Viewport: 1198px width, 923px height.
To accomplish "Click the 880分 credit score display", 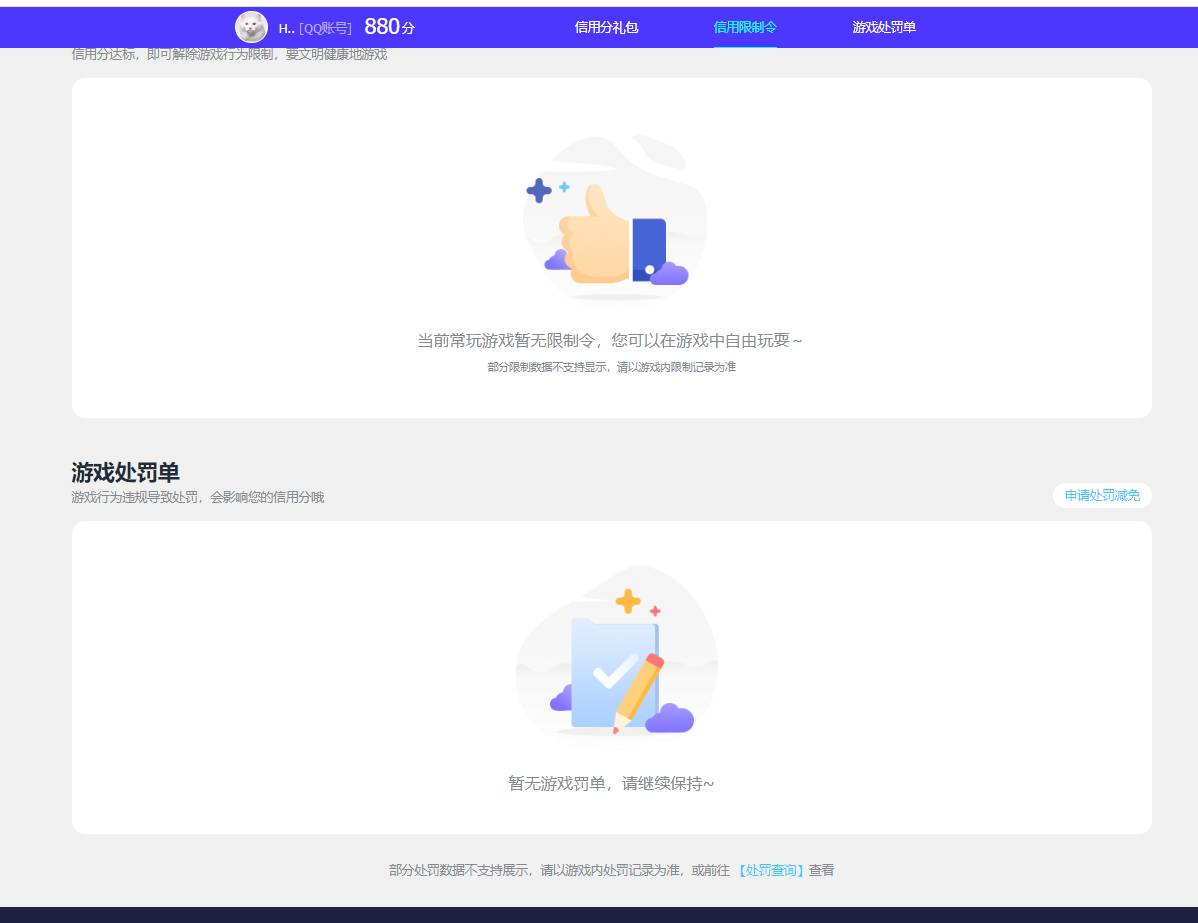I will pos(390,26).
